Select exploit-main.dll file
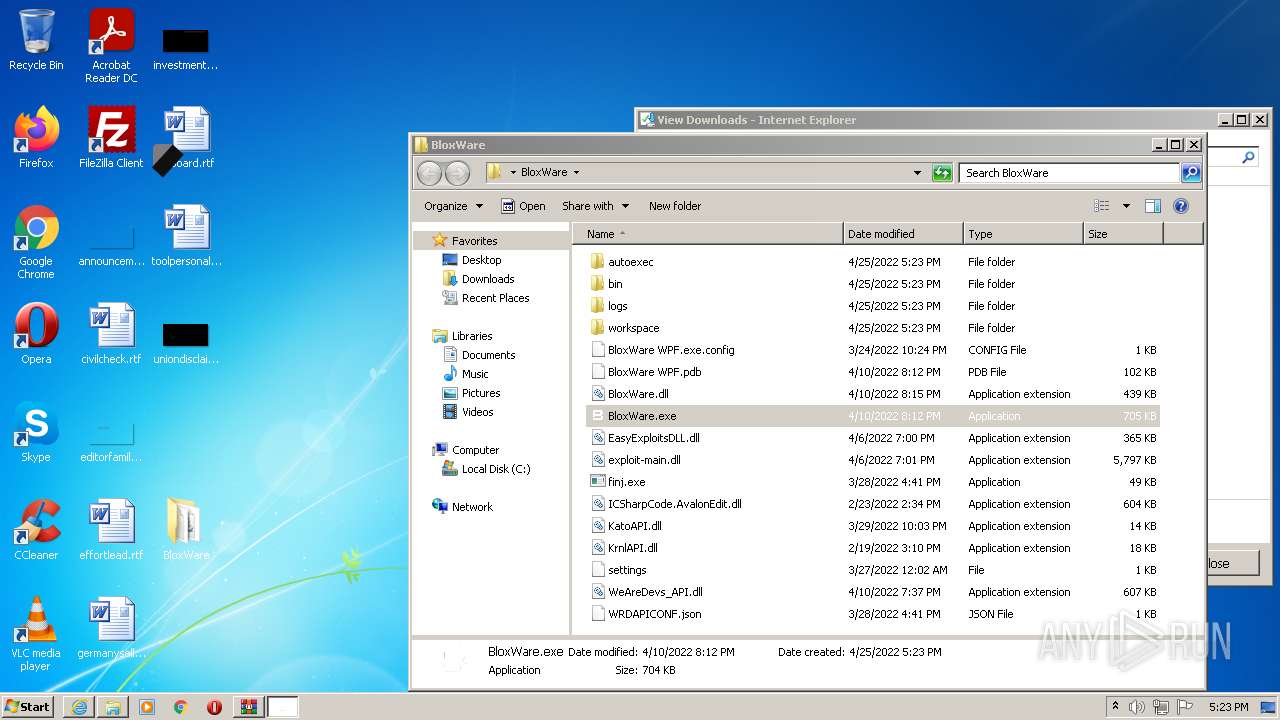The image size is (1280, 720). pos(872,460)
